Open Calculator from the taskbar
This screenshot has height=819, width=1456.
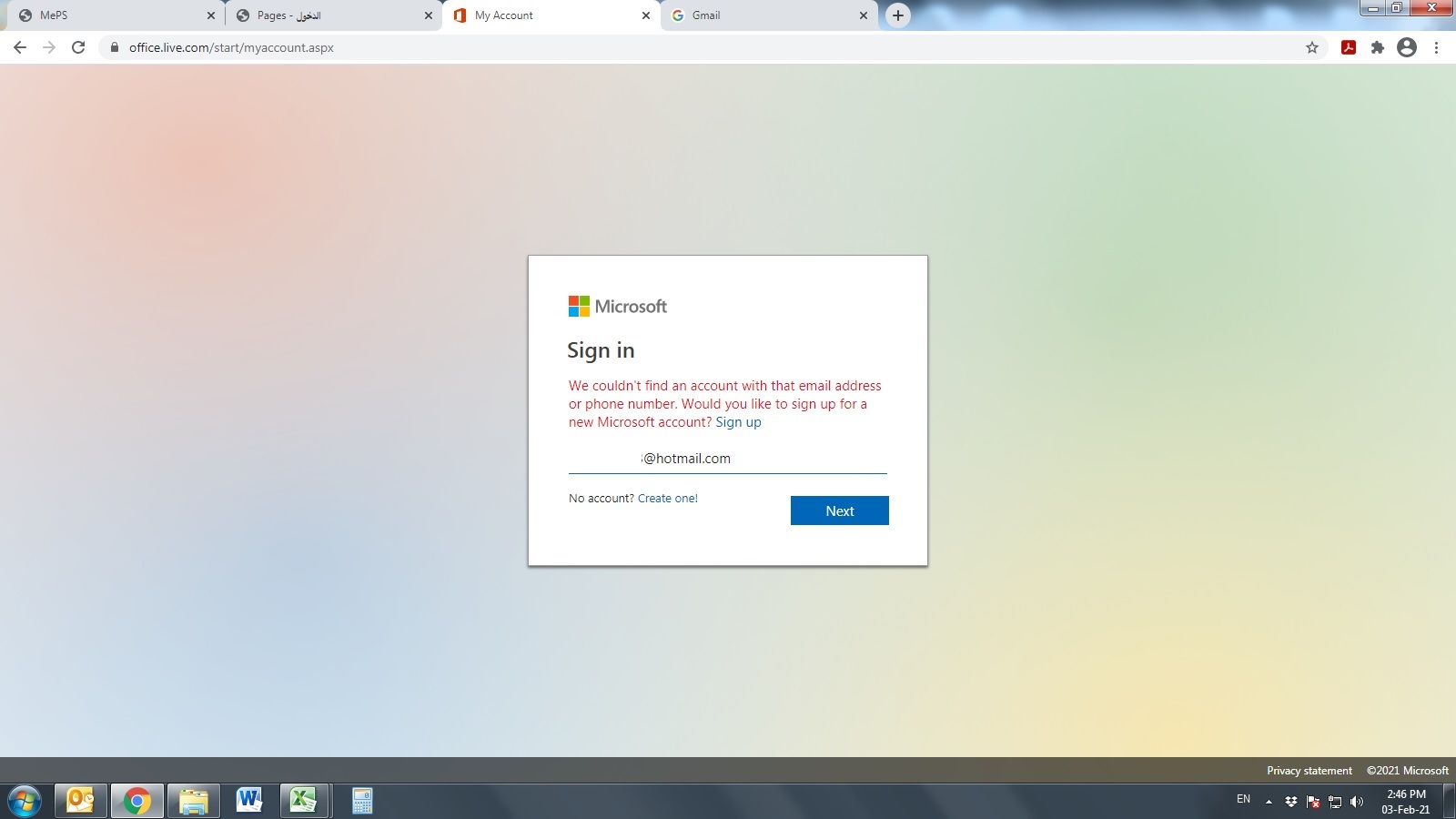point(362,801)
